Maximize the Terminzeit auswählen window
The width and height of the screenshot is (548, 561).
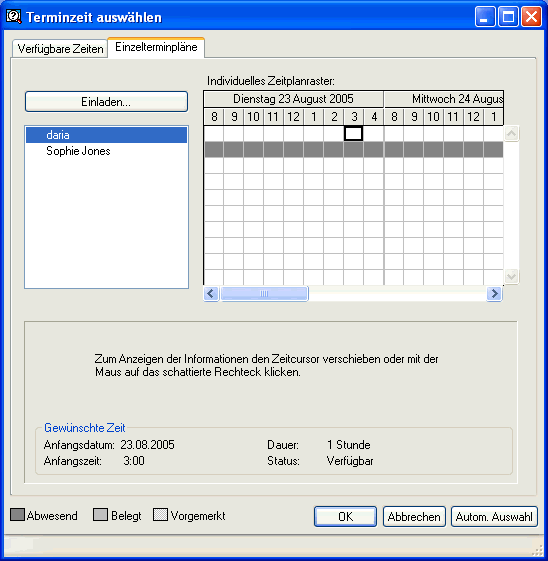coord(508,16)
